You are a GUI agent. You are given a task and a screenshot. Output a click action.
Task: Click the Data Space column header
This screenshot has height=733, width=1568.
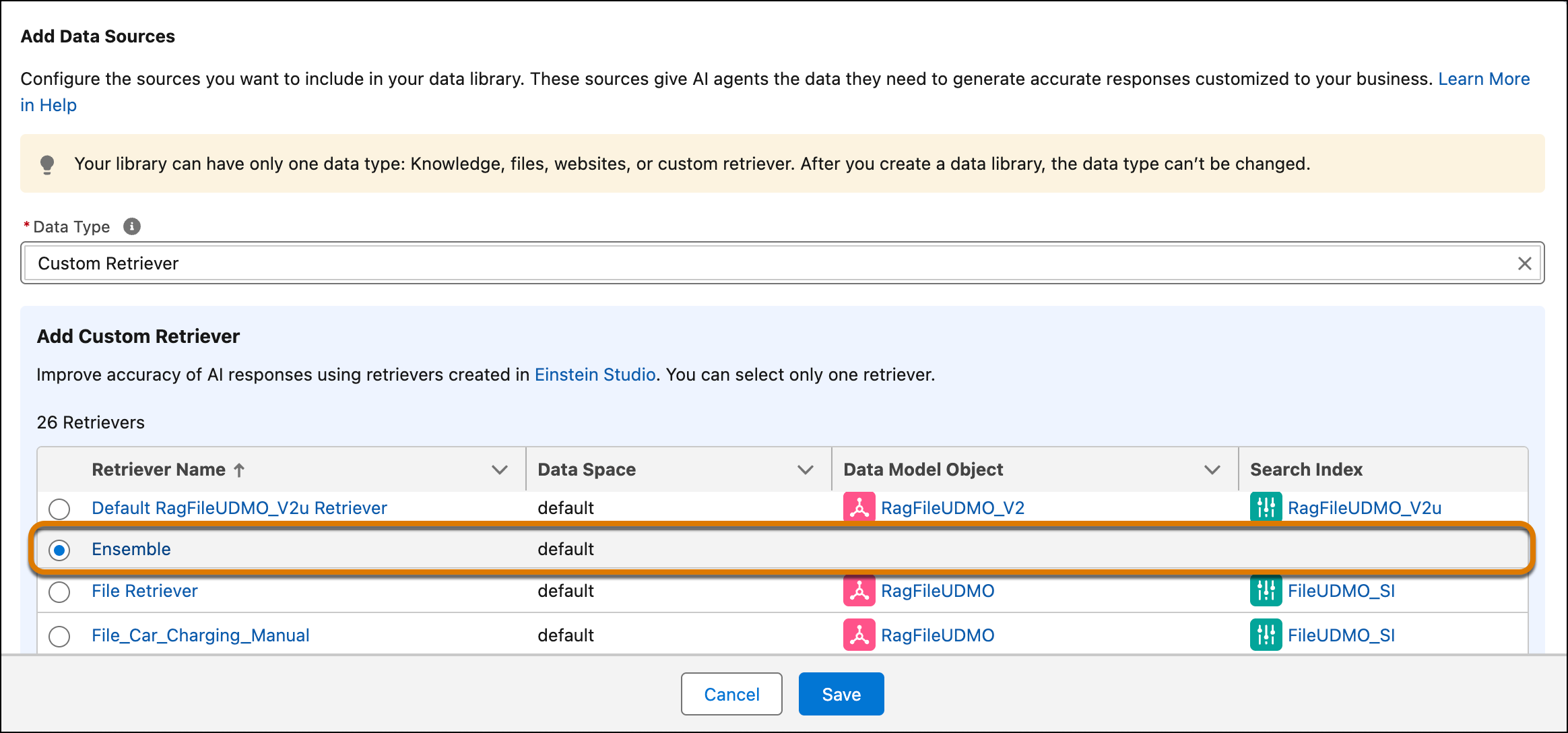pos(587,470)
